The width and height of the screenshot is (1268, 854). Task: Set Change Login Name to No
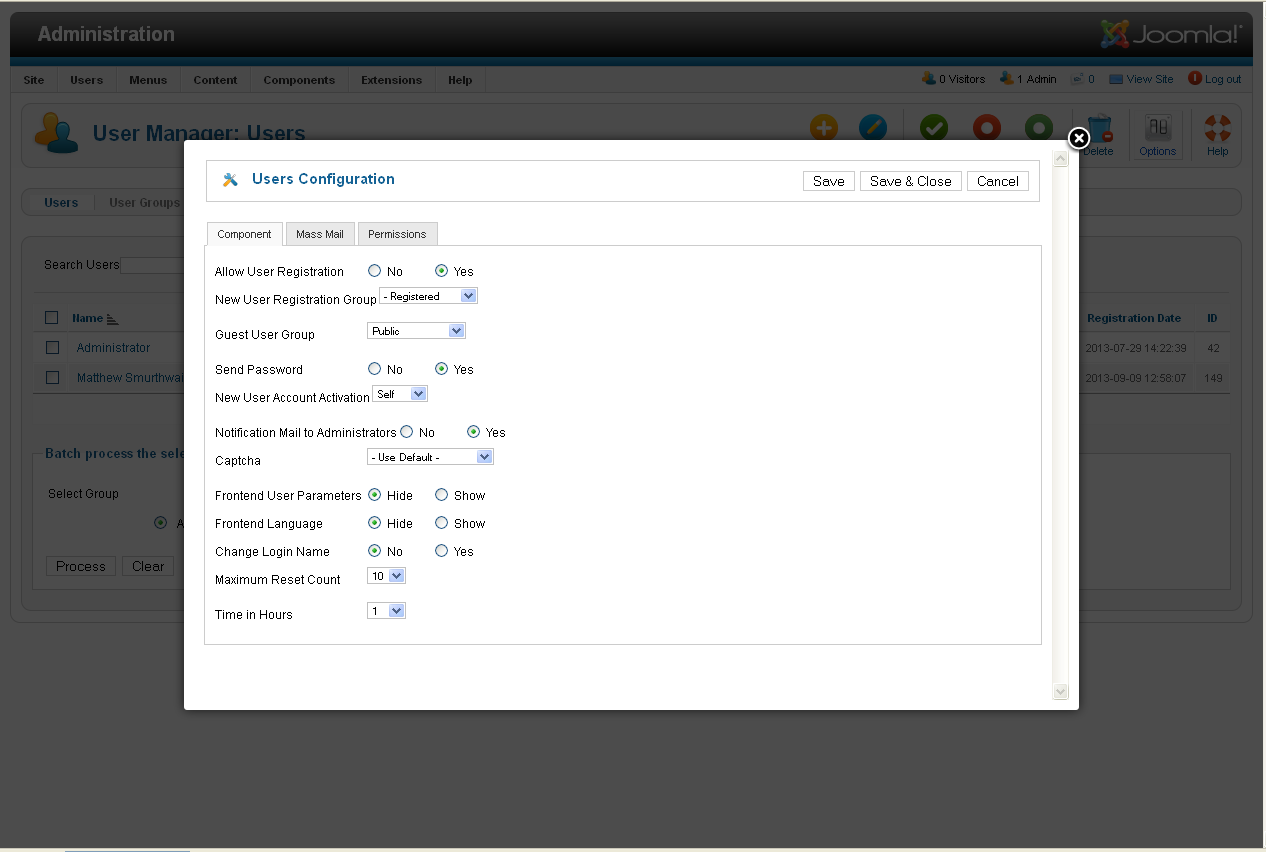tap(374, 550)
